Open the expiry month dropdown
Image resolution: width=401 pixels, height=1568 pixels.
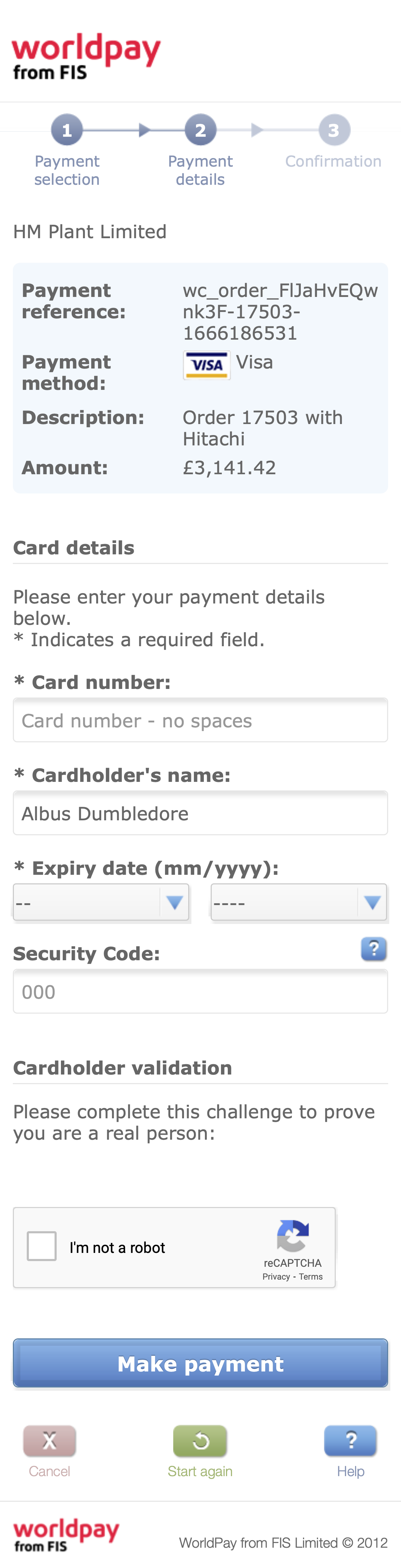[x=101, y=903]
